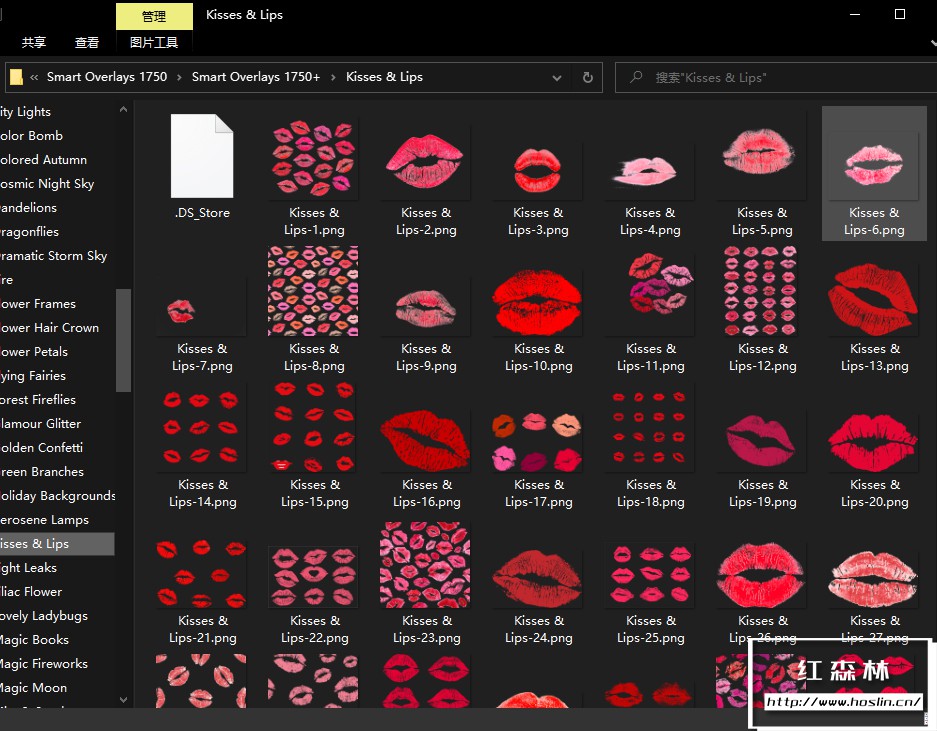Viewport: 937px width, 731px height.
Task: Open Kisses & Lips-1.png thumbnail
Action: pyautogui.click(x=314, y=156)
